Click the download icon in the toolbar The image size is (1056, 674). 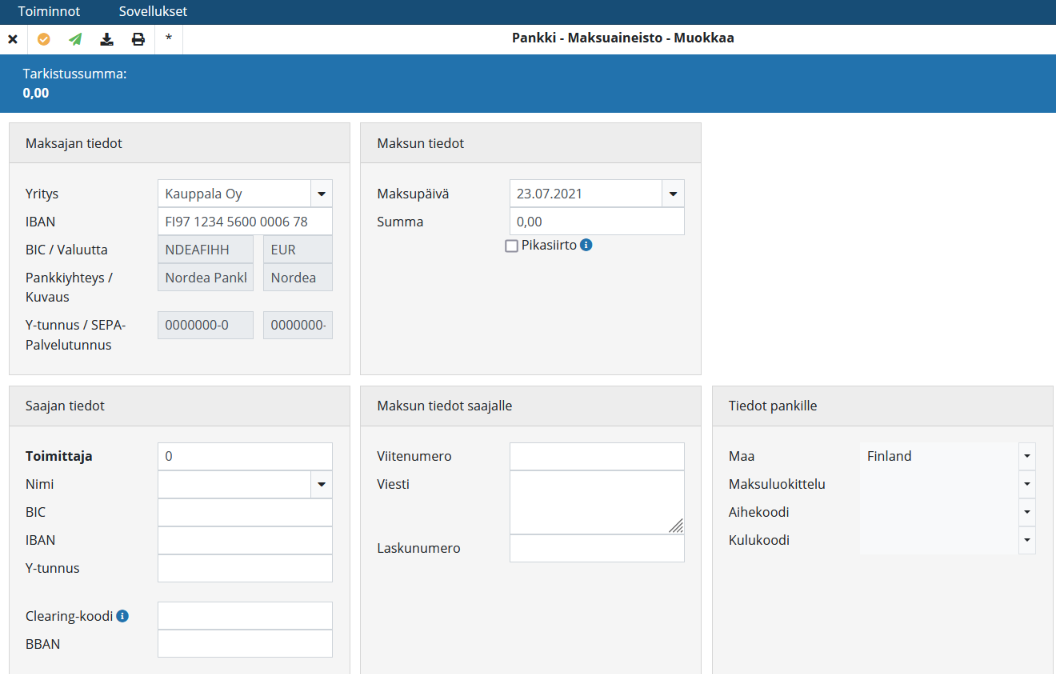[x=107, y=39]
